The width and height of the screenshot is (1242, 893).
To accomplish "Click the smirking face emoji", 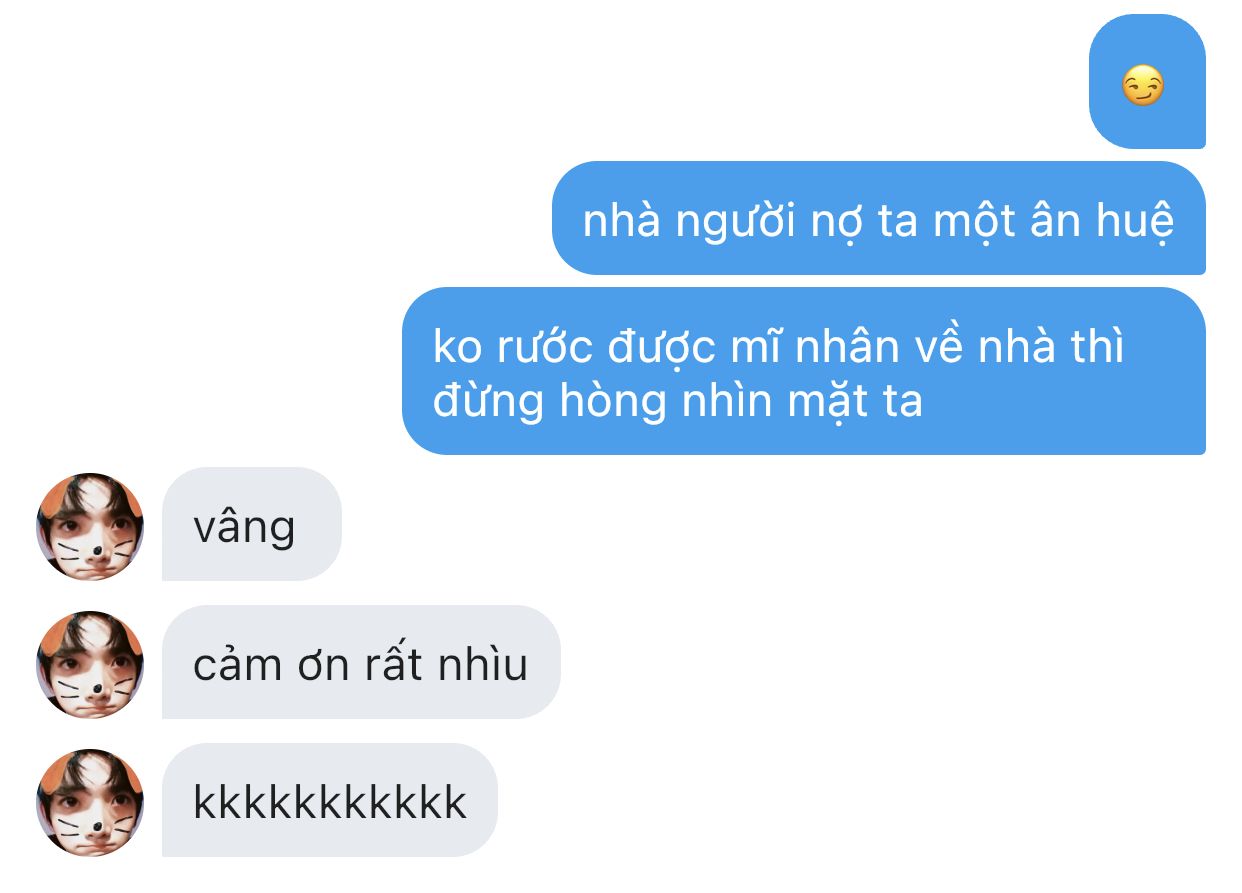I will (1143, 87).
